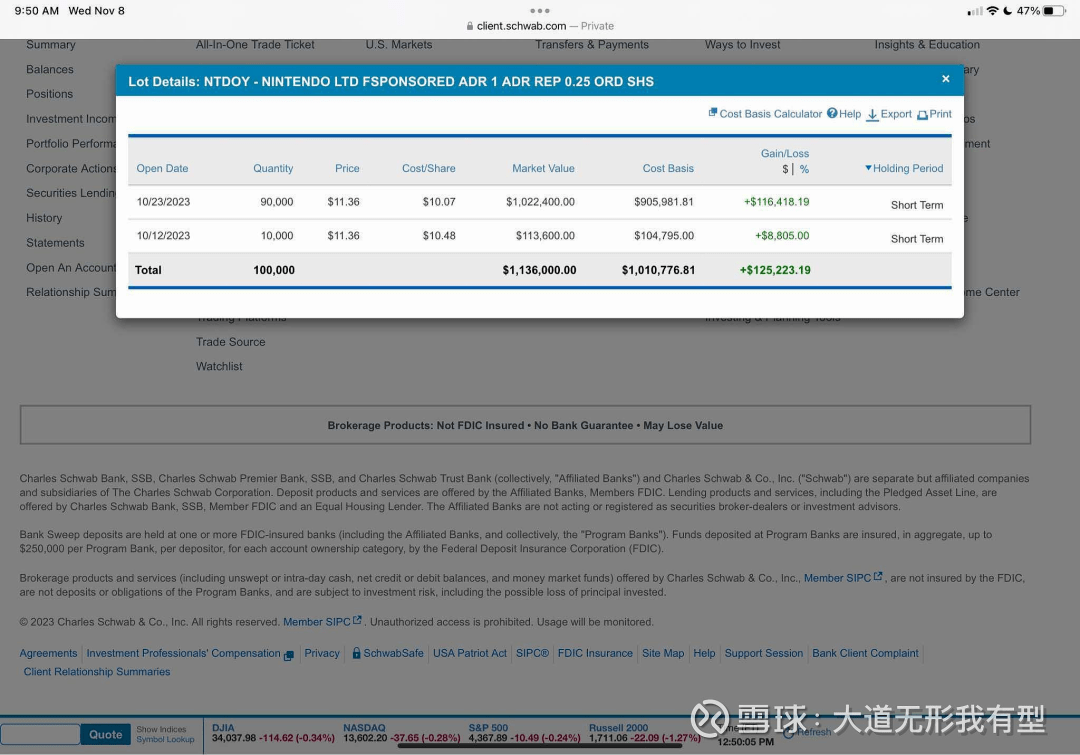Open Insights & Education
This screenshot has width=1080, height=755.
(927, 45)
